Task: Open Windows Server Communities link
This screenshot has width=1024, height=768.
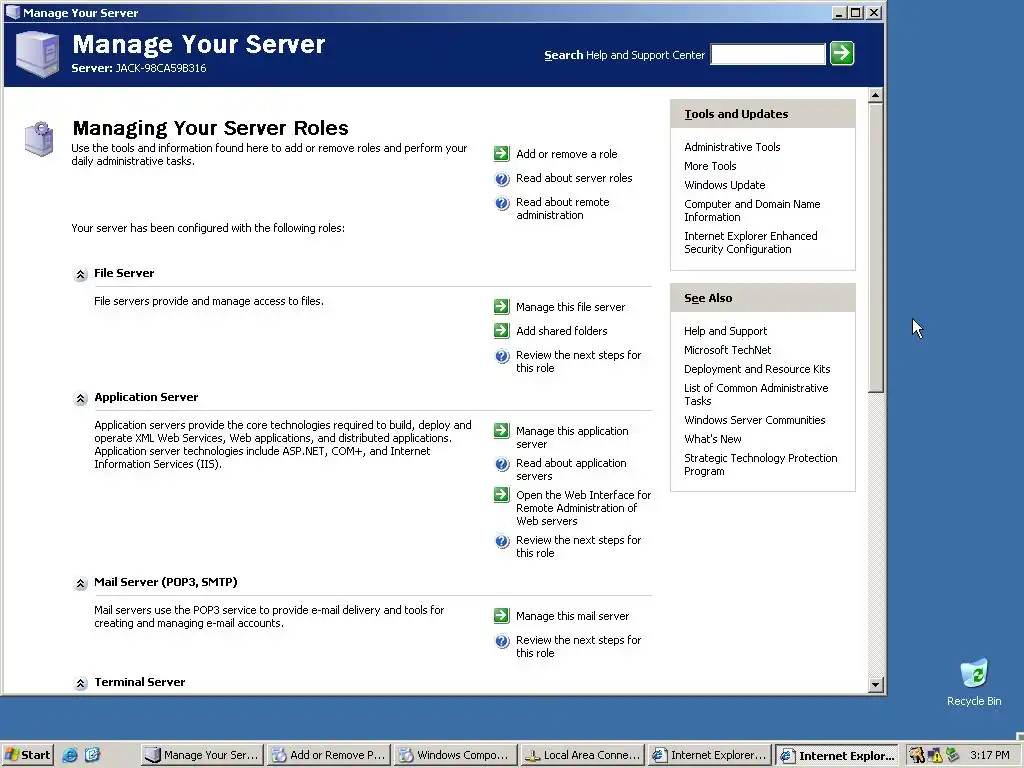Action: tap(754, 420)
